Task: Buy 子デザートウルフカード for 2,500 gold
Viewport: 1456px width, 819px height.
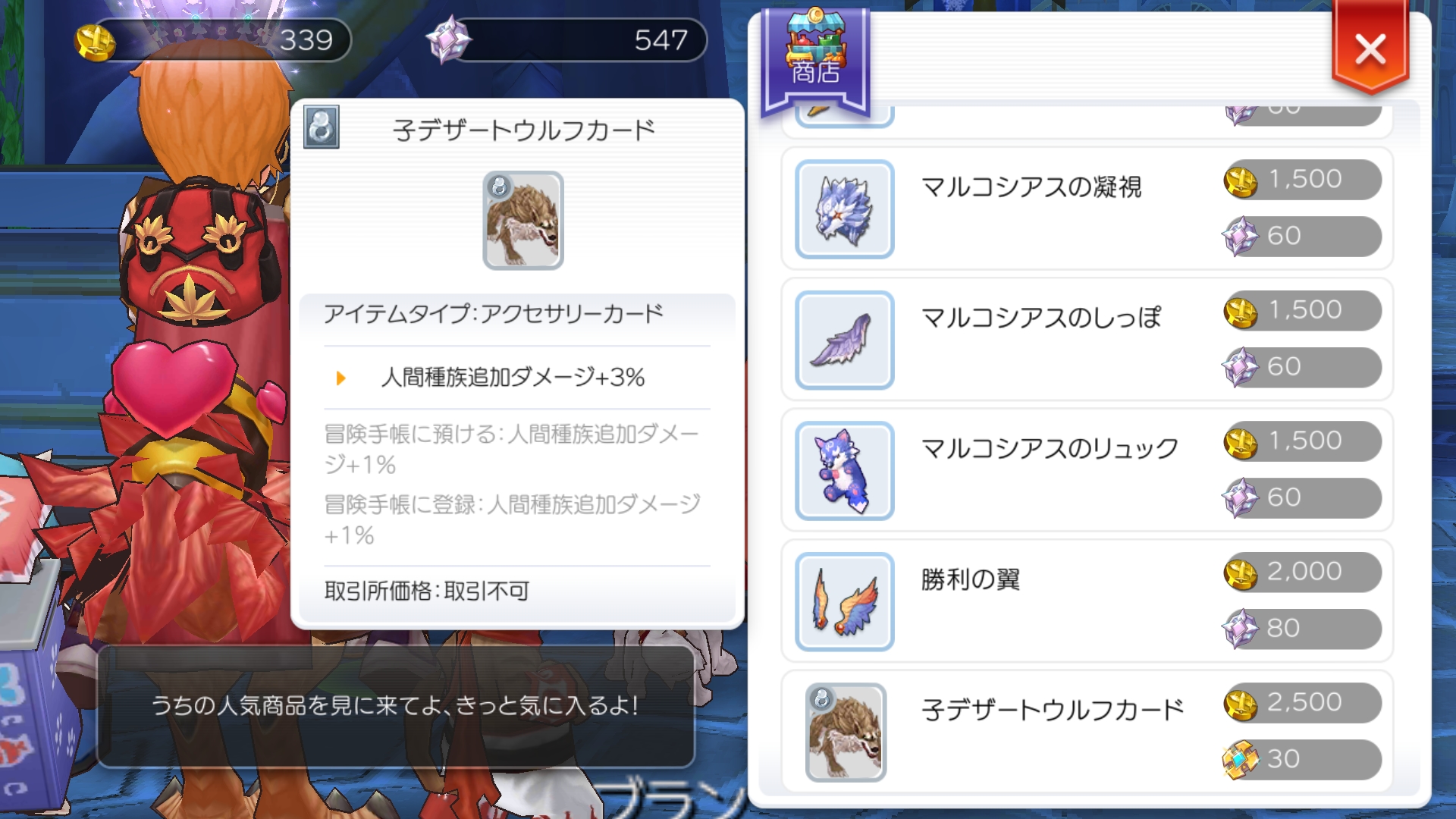Action: tap(1302, 703)
